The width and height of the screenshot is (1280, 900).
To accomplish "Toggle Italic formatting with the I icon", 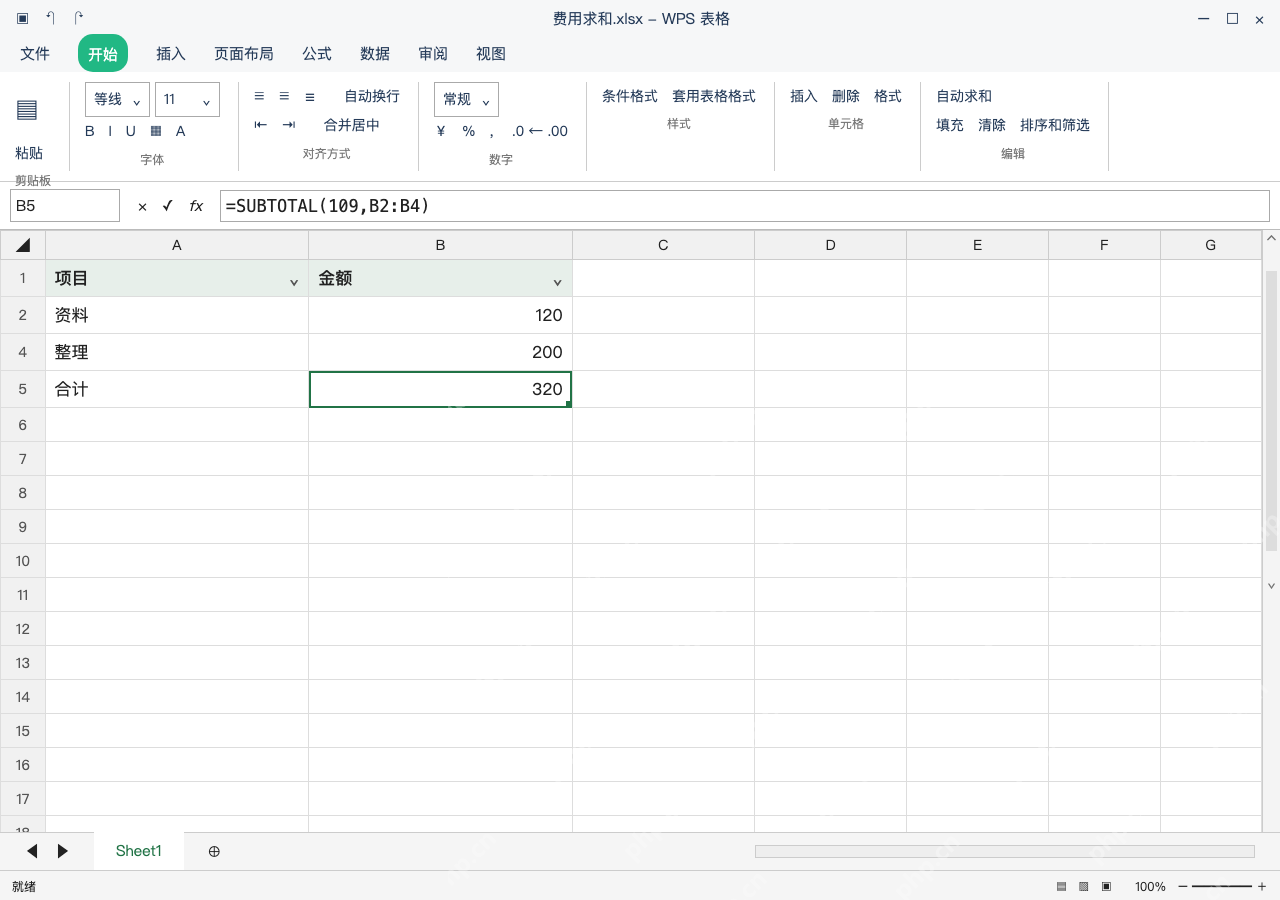I will [110, 131].
